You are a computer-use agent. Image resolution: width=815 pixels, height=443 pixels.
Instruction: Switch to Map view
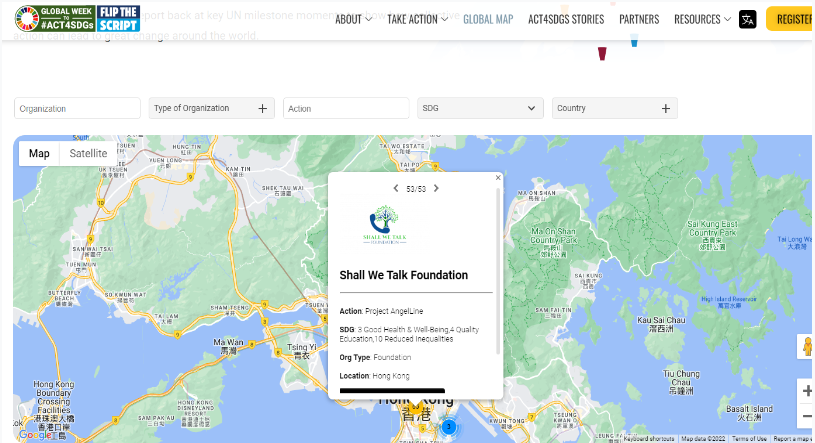(x=39, y=153)
